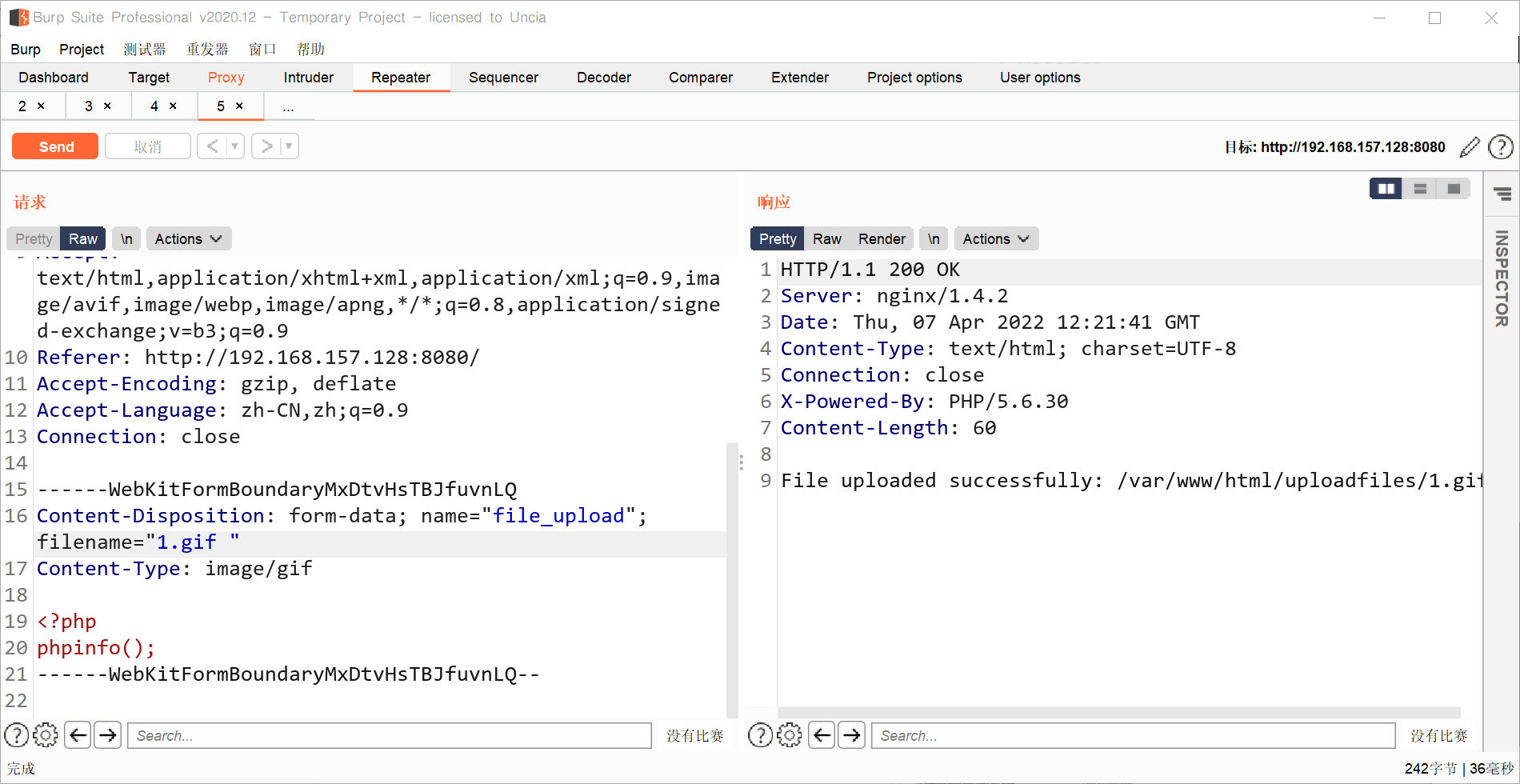
Task: Go to next search match in response
Action: (852, 734)
